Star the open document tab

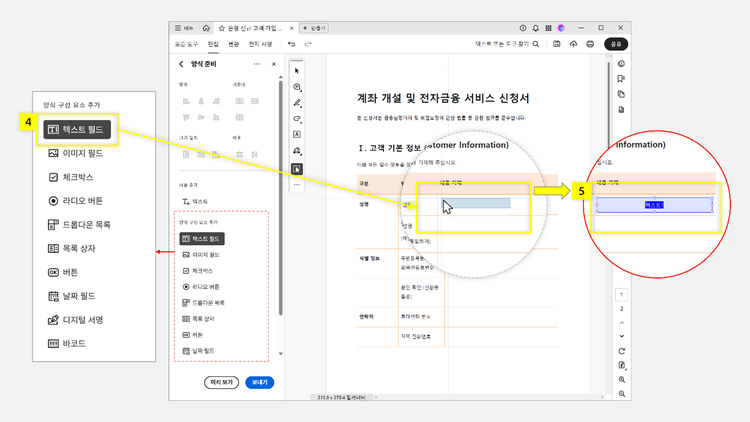(x=222, y=28)
